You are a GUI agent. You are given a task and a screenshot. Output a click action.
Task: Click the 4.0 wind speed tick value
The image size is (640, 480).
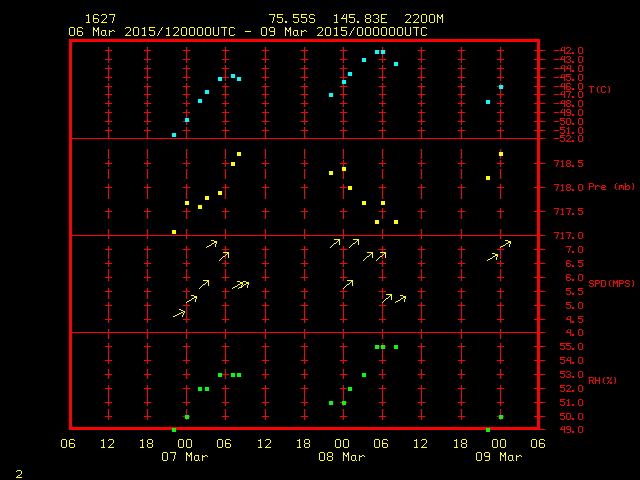point(574,333)
